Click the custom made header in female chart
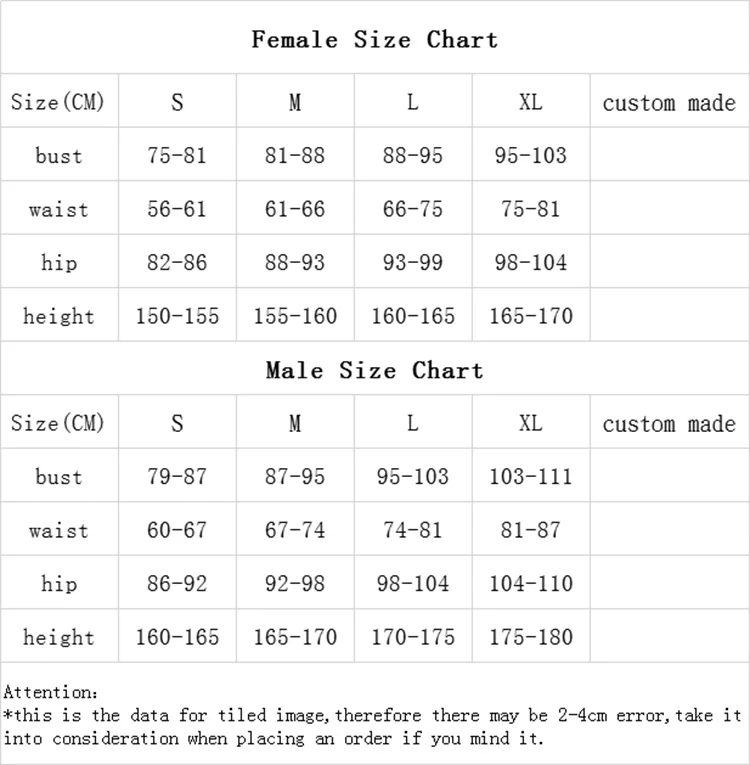Viewport: 750px width, 765px height. 669,103
